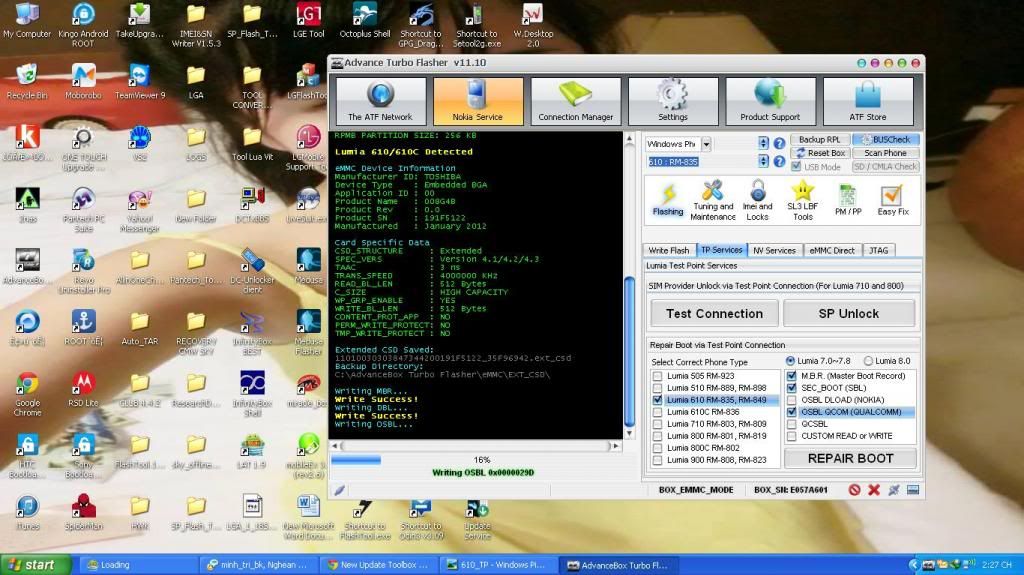Switch to TP Services tab
Image resolution: width=1024 pixels, height=575 pixels.
click(722, 250)
